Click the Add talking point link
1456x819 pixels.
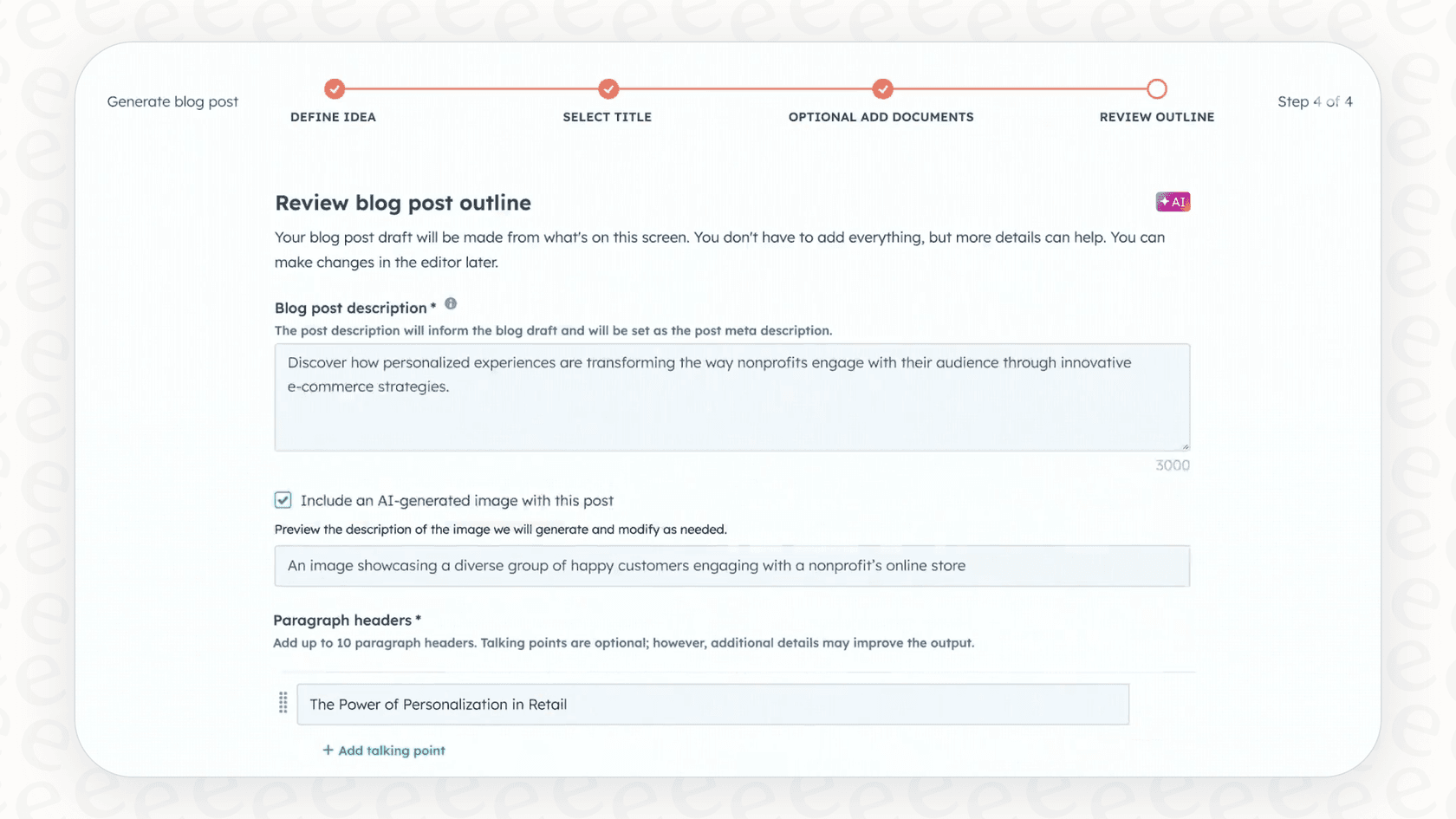pos(390,750)
